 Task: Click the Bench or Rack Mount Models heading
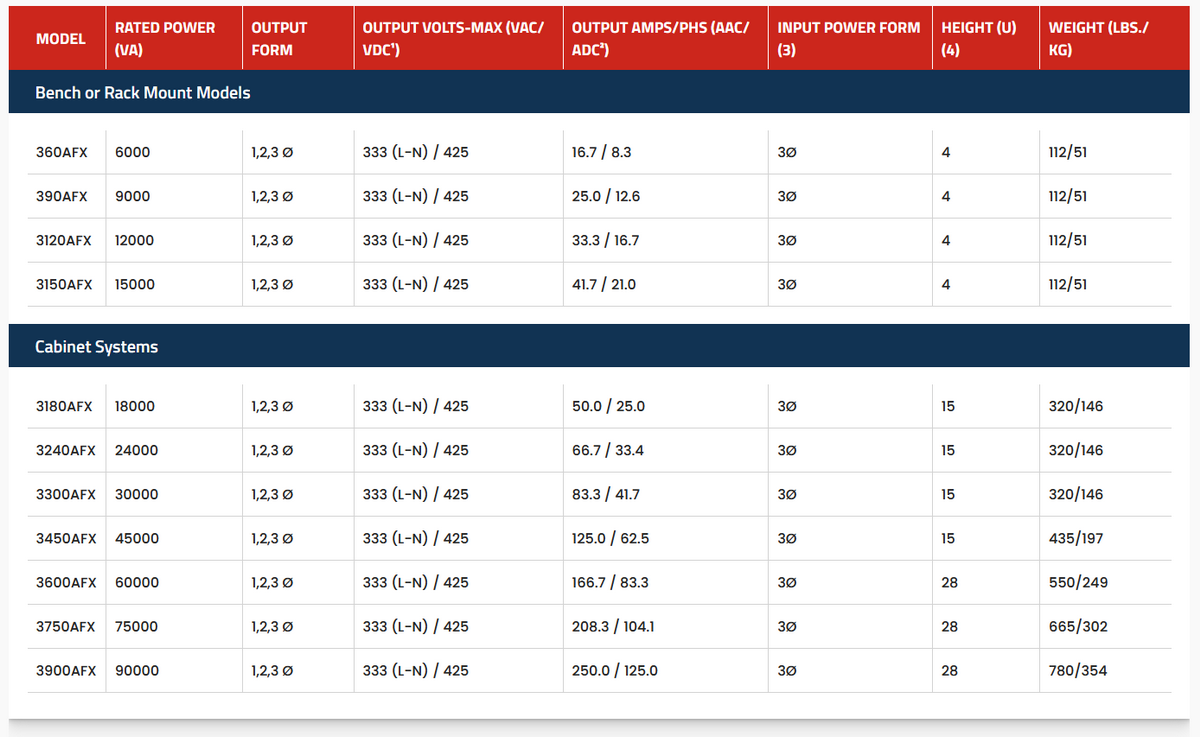tap(142, 93)
